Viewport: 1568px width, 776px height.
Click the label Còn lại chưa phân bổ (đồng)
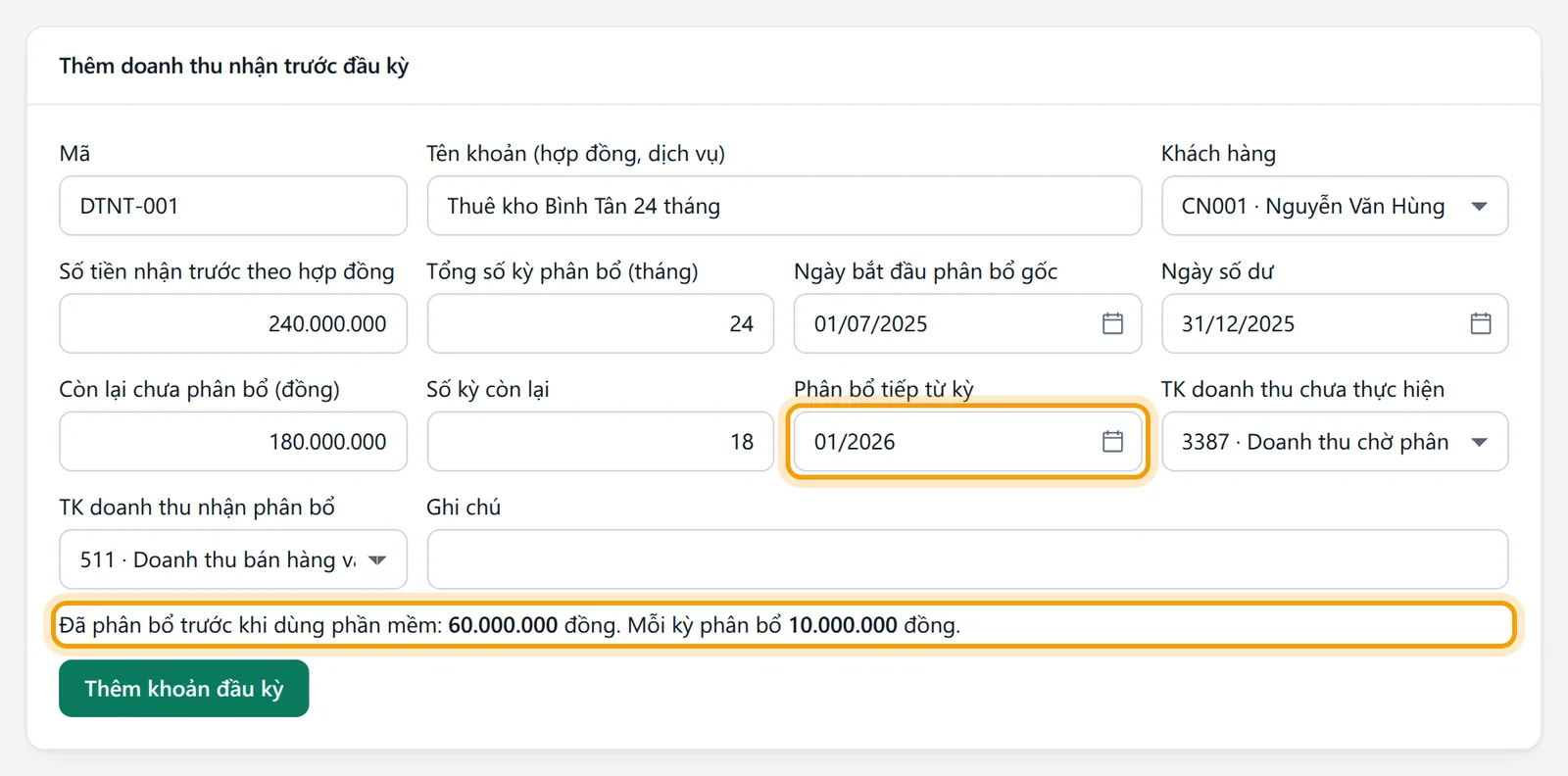[x=199, y=390]
